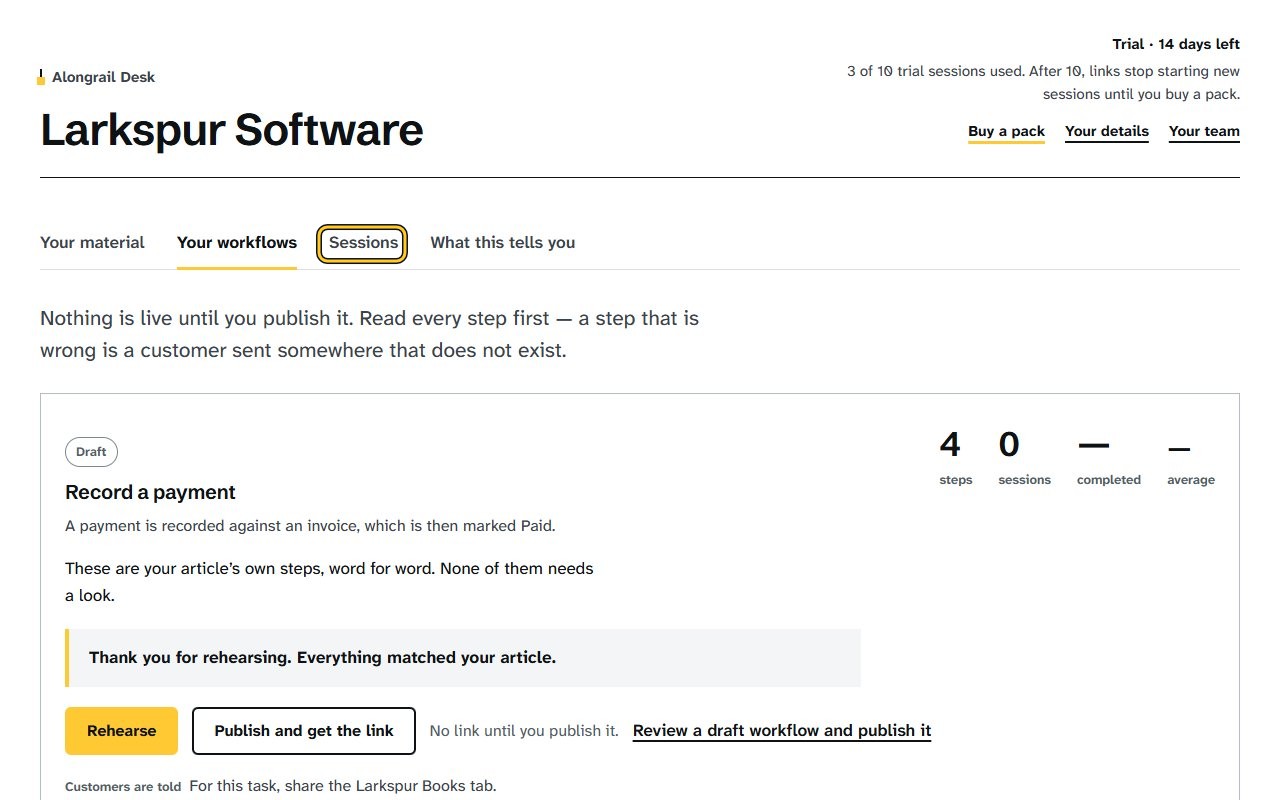Click the Larkspur Software heading
Screen dimensions: 1280x800
coord(232,130)
